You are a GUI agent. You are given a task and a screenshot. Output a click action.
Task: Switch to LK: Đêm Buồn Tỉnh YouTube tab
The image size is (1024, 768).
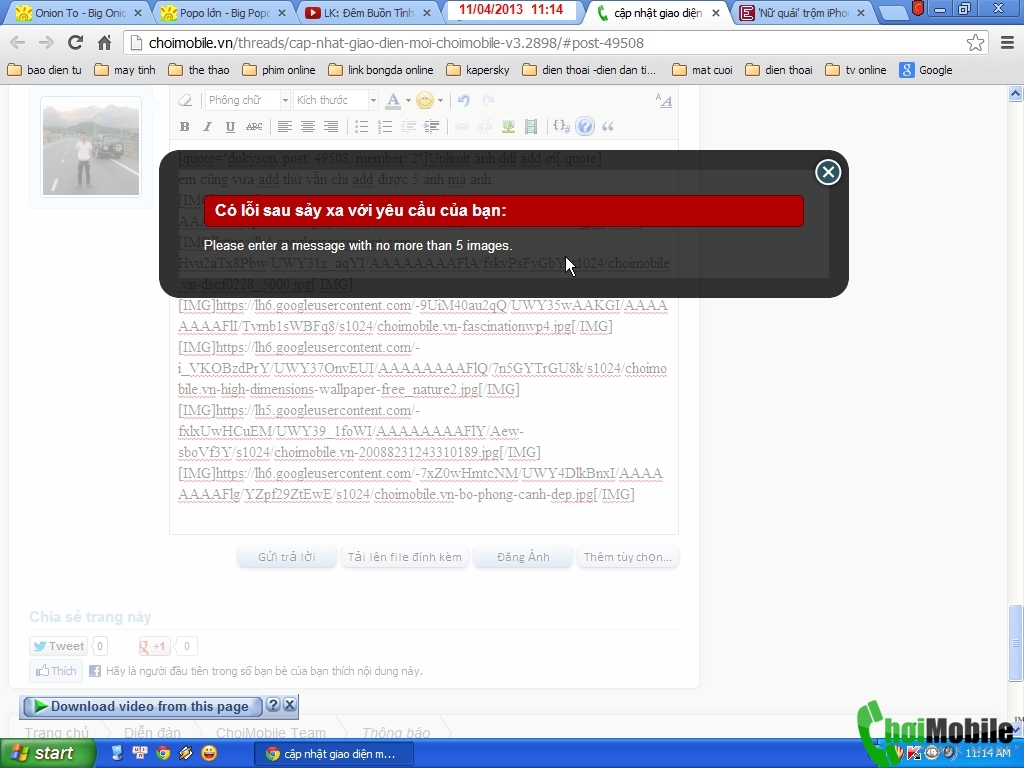[x=368, y=12]
